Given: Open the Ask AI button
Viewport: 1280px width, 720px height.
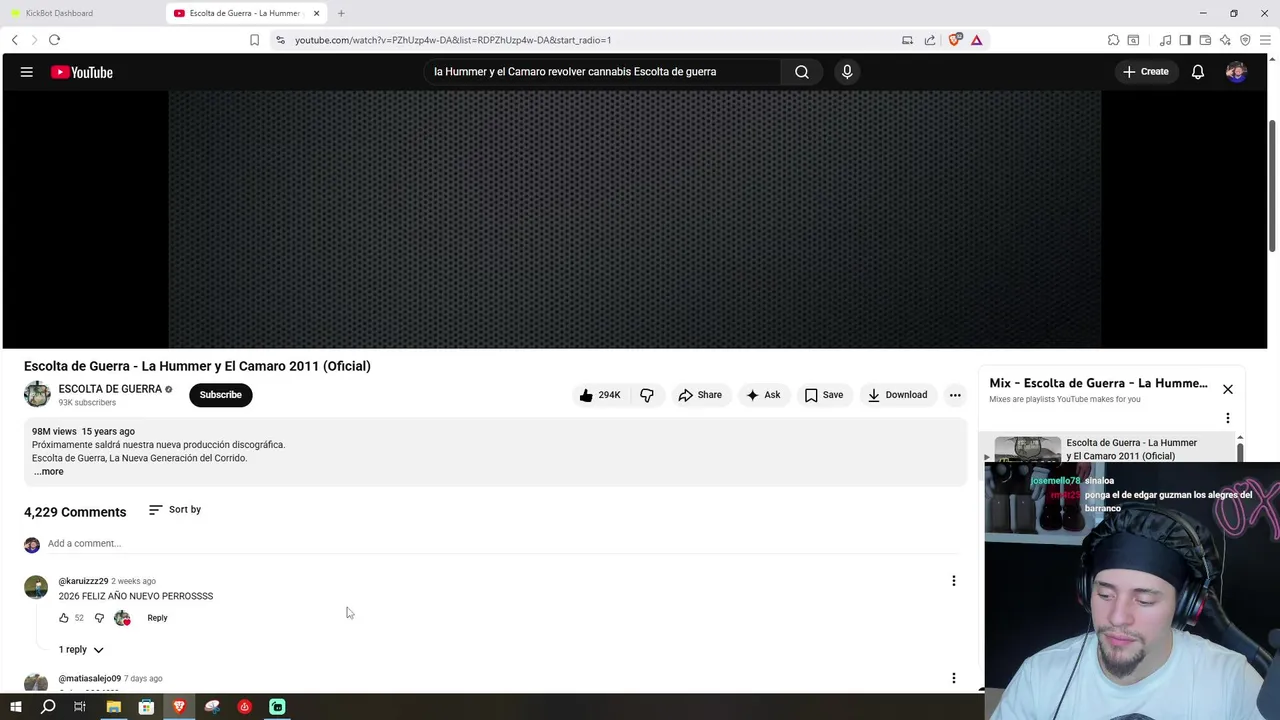Looking at the screenshot, I should pos(763,395).
